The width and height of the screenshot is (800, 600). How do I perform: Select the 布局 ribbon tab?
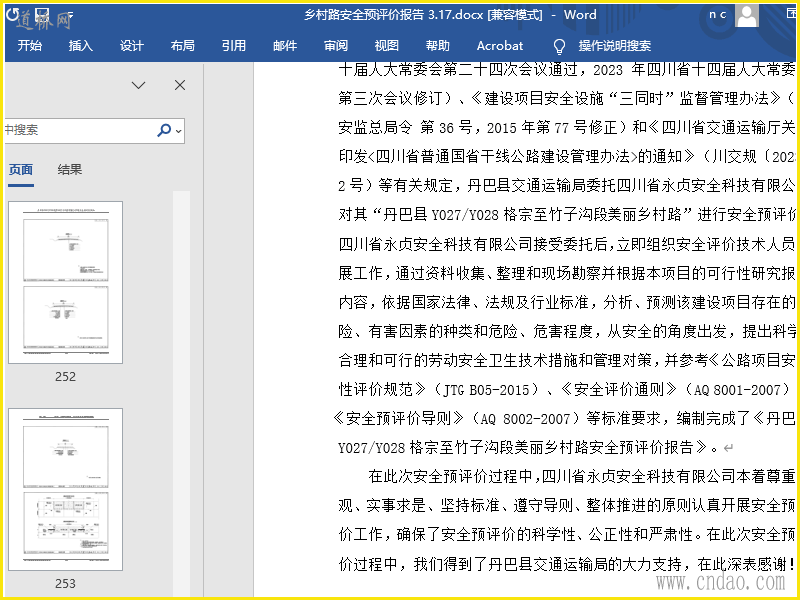point(183,45)
